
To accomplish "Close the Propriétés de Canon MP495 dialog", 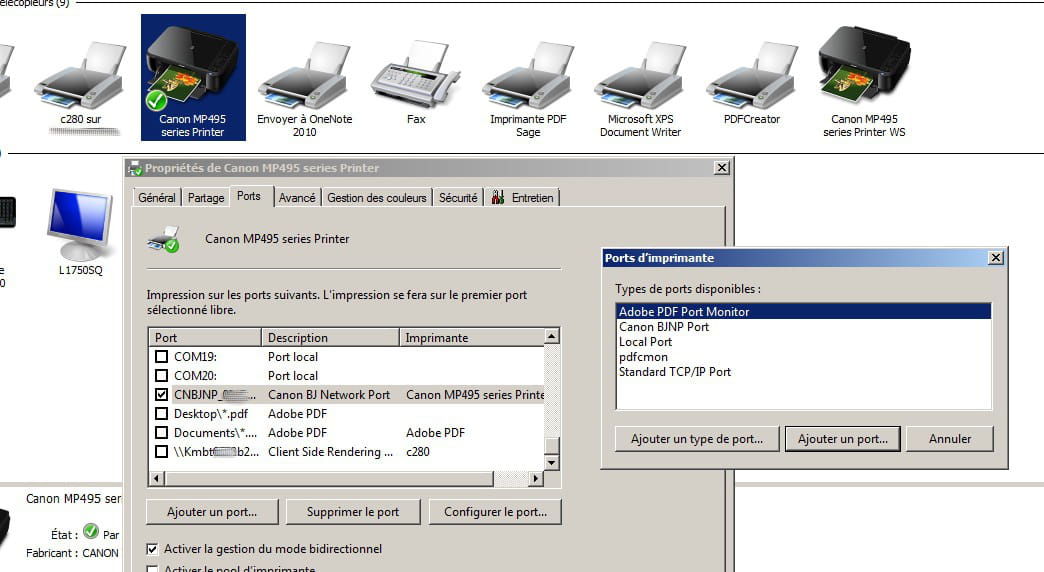I will [x=722, y=168].
